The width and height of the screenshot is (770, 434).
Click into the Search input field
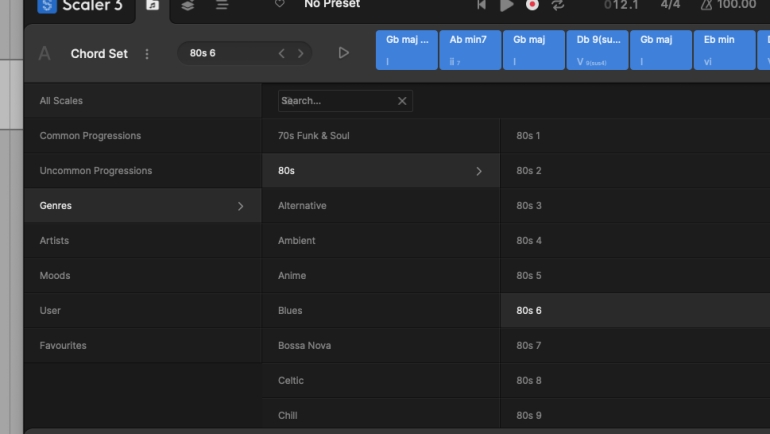[335, 101]
